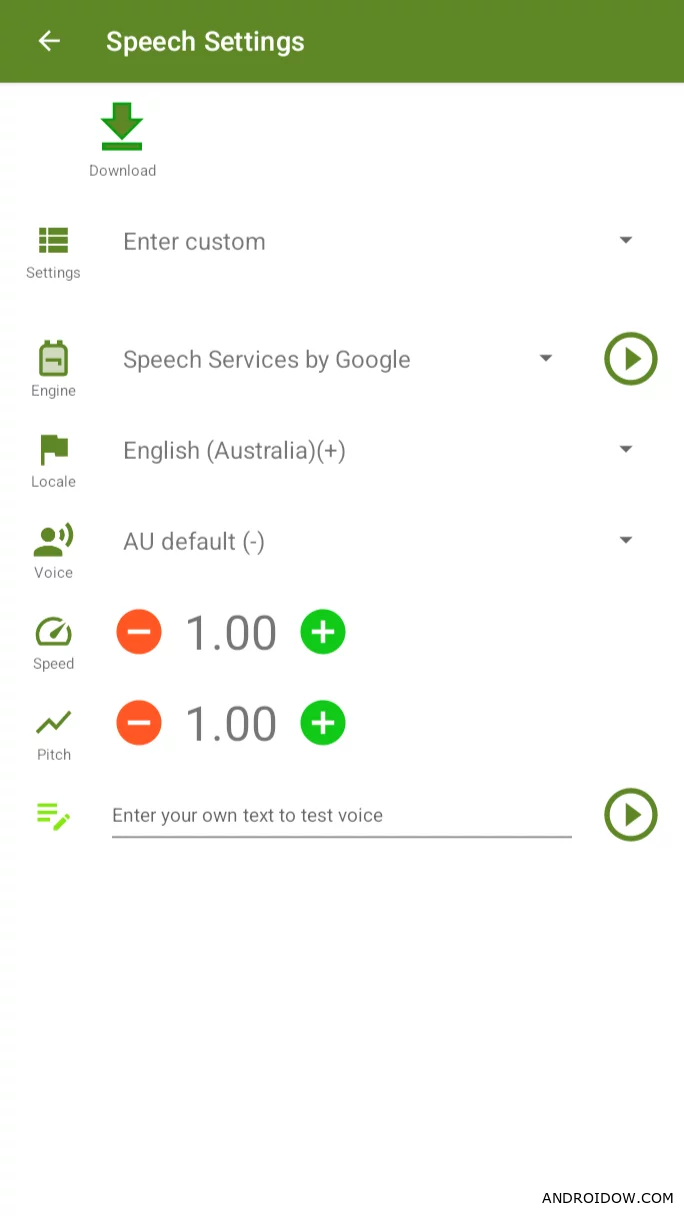Tap the Pitch chart icon
This screenshot has width=684, height=1216.
point(53,722)
